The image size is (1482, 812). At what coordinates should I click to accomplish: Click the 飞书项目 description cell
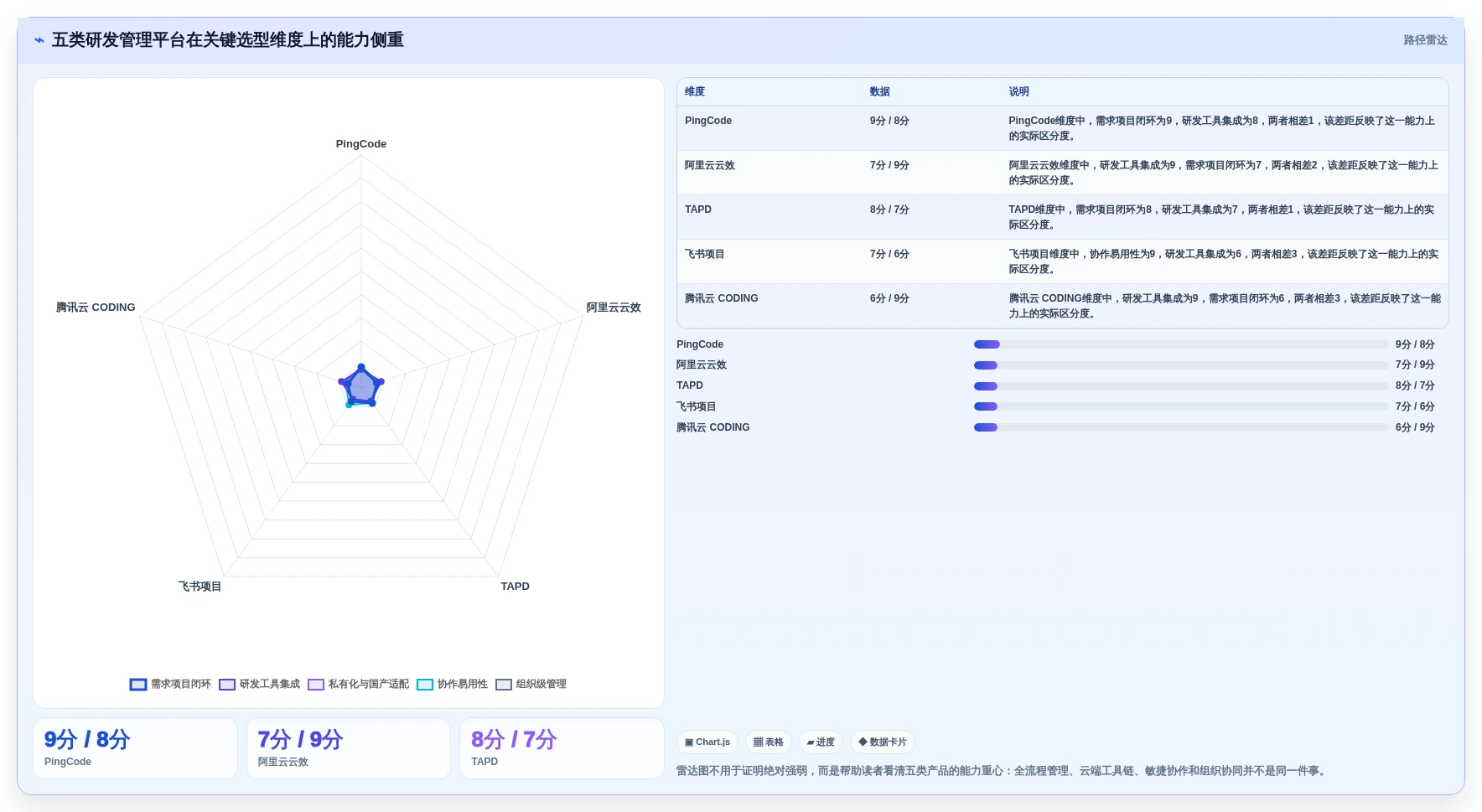(x=1223, y=261)
